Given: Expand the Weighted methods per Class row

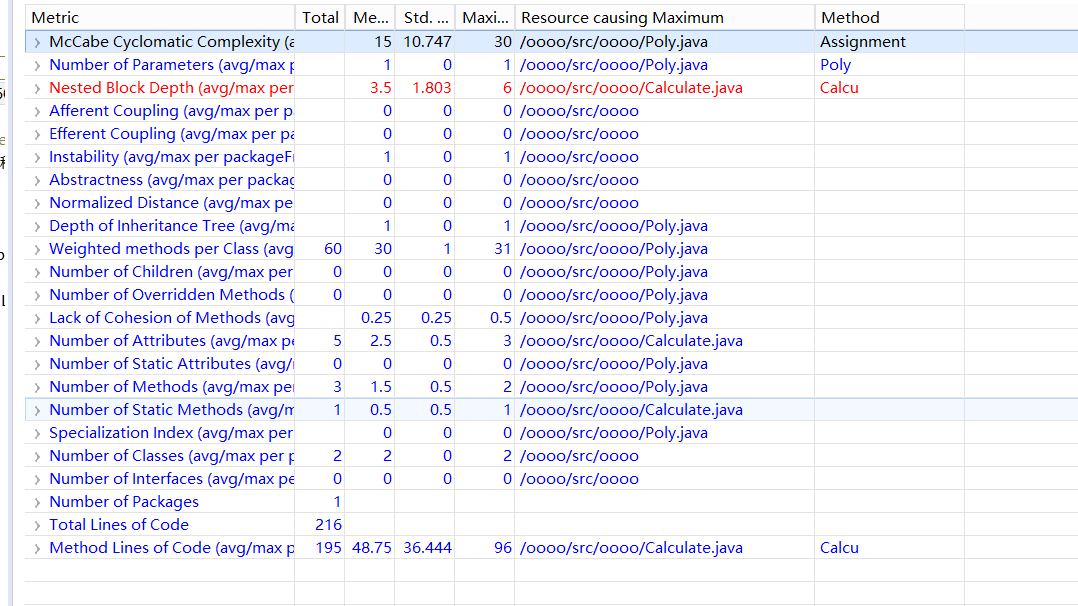Looking at the screenshot, I should (38, 249).
